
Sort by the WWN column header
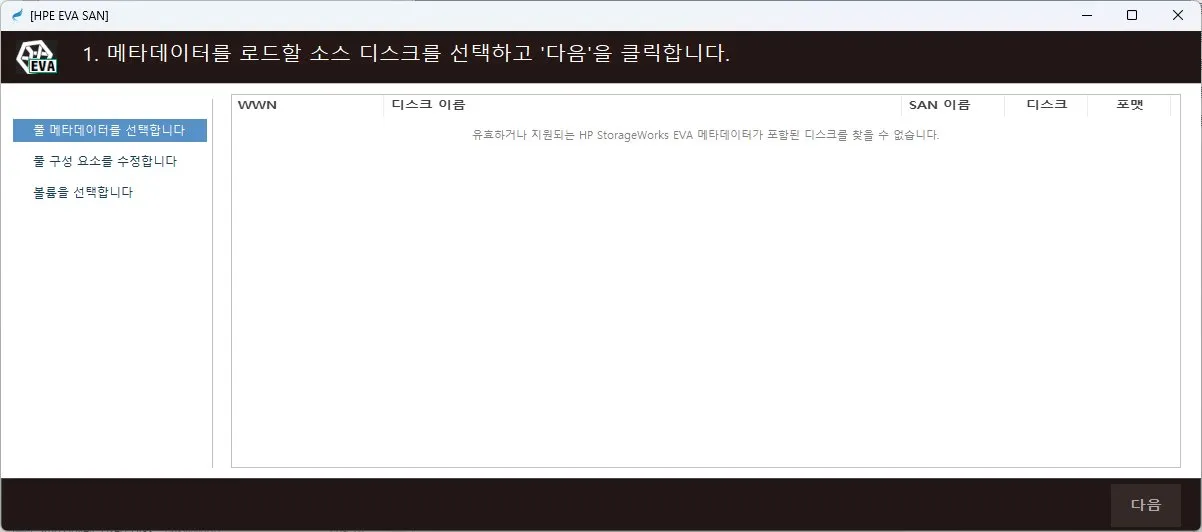(x=308, y=105)
